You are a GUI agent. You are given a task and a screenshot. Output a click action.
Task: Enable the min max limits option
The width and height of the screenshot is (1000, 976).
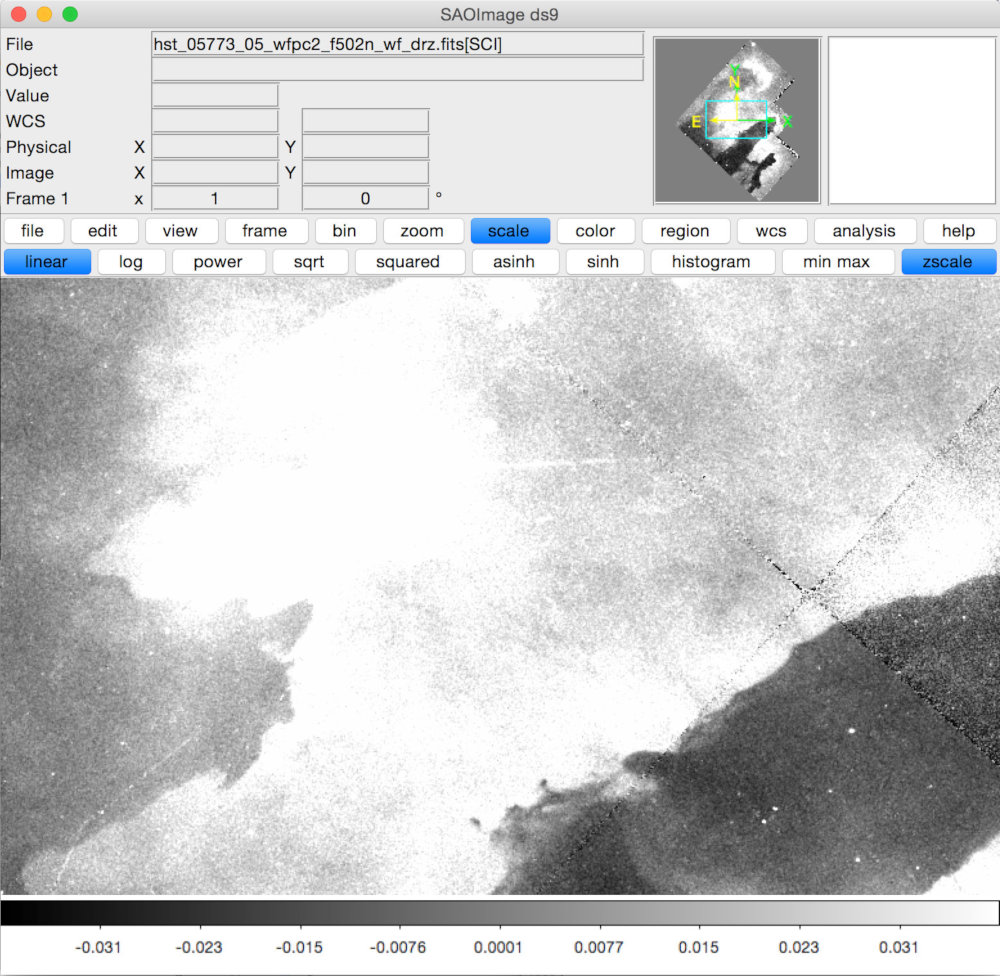coord(837,262)
